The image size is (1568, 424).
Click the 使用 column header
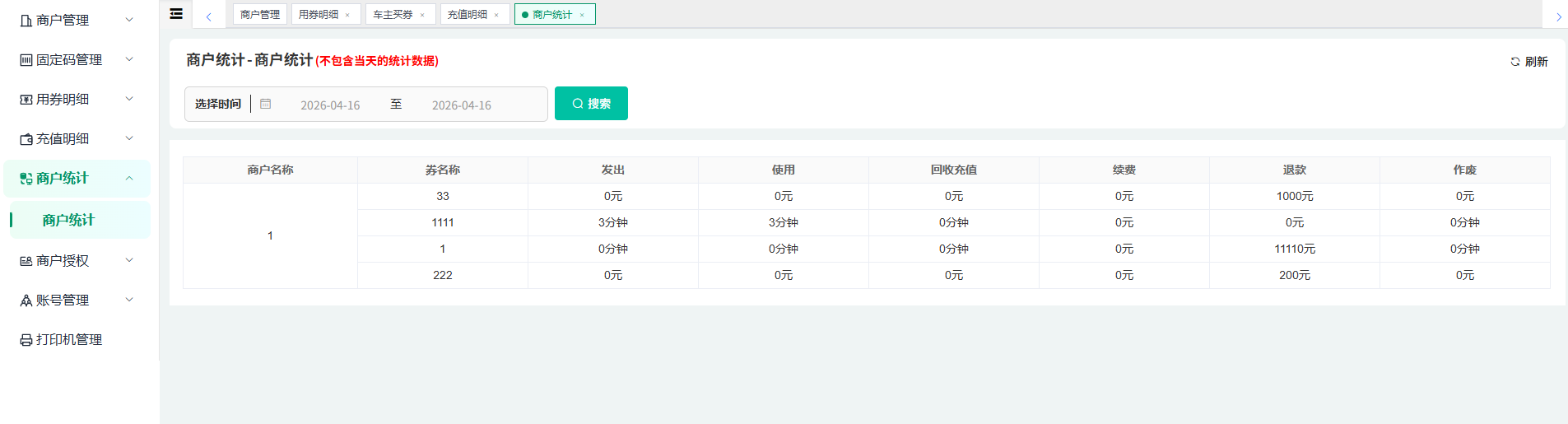784,170
